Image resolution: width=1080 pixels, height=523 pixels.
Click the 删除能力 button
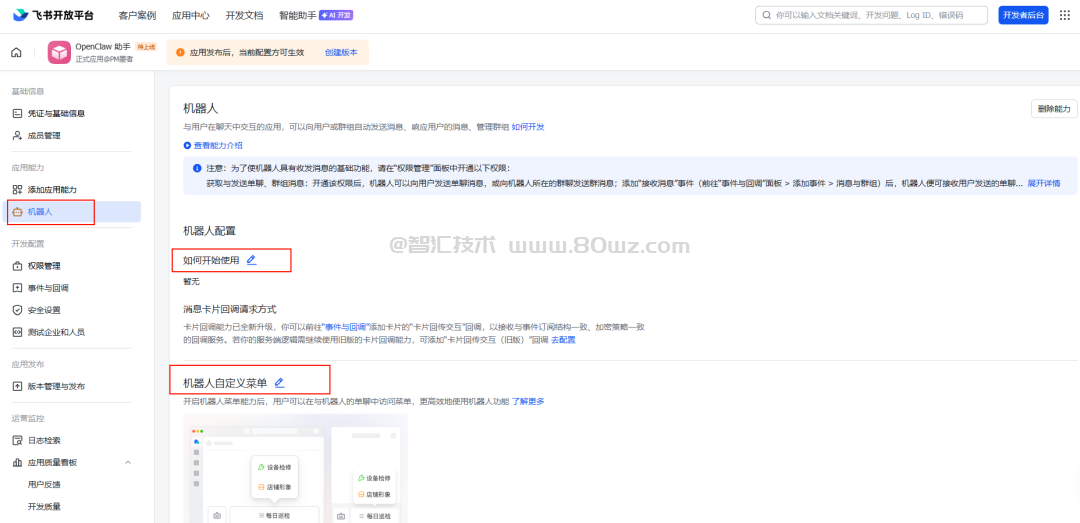tap(1053, 108)
